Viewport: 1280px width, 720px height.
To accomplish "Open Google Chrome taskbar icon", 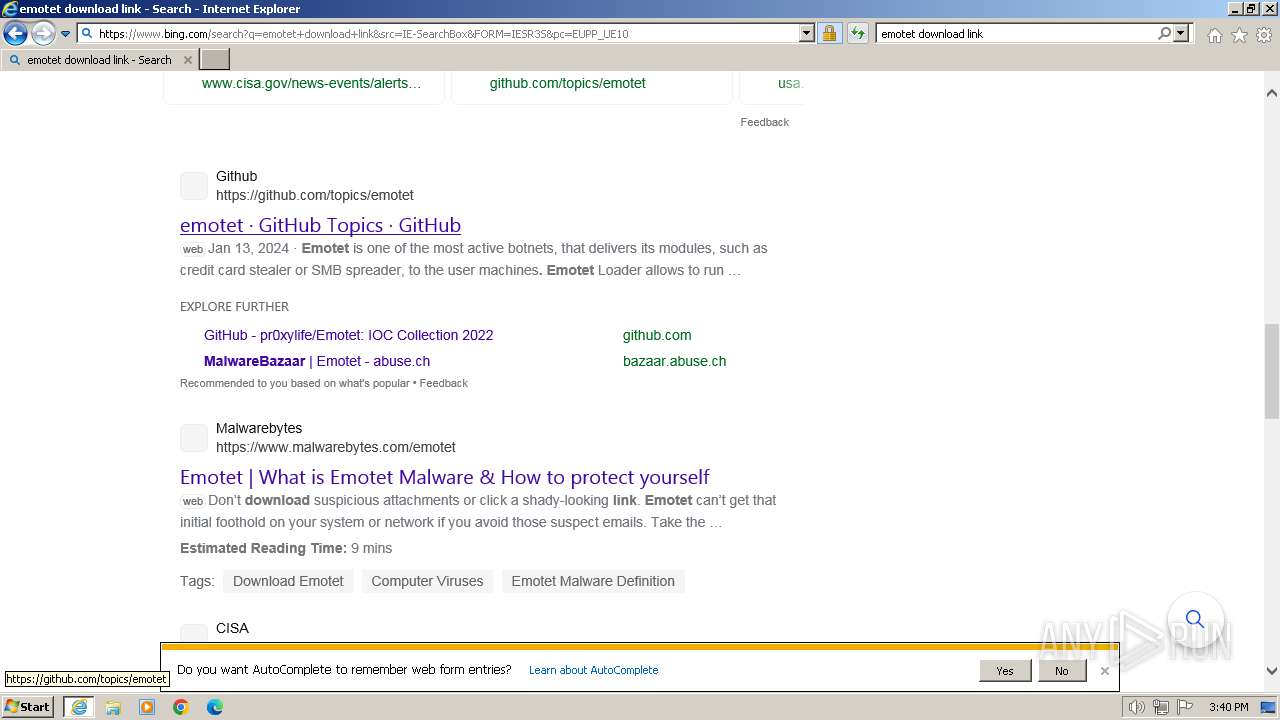I will pos(181,707).
